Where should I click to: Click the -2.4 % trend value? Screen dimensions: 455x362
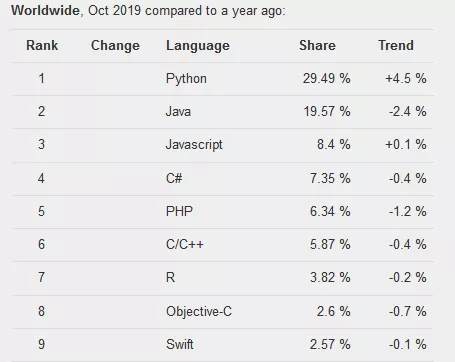tap(407, 111)
